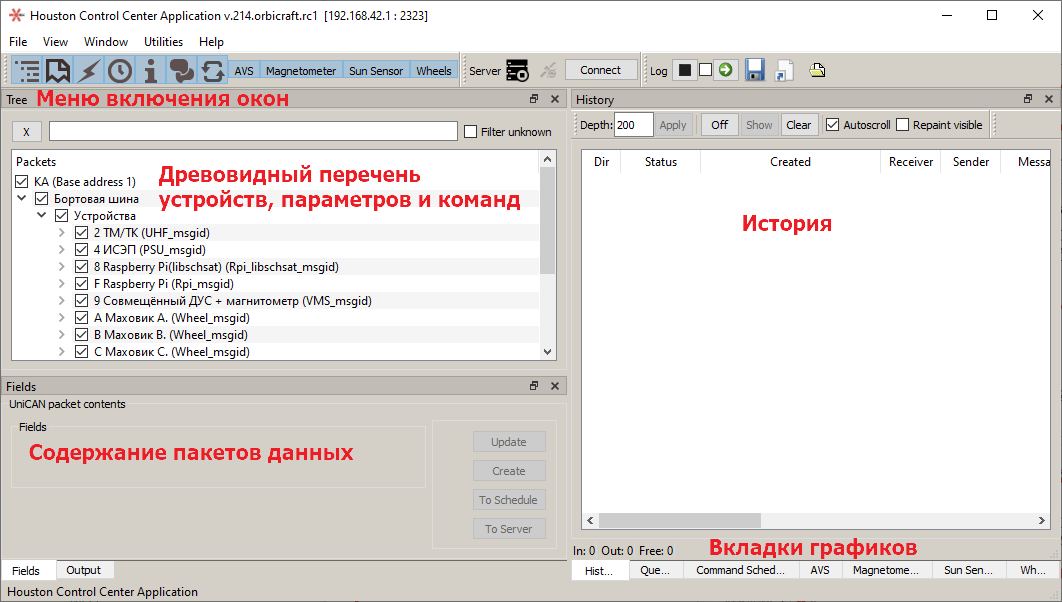The height and width of the screenshot is (602, 1062).
Task: Click the Clear button in History
Action: [798, 125]
